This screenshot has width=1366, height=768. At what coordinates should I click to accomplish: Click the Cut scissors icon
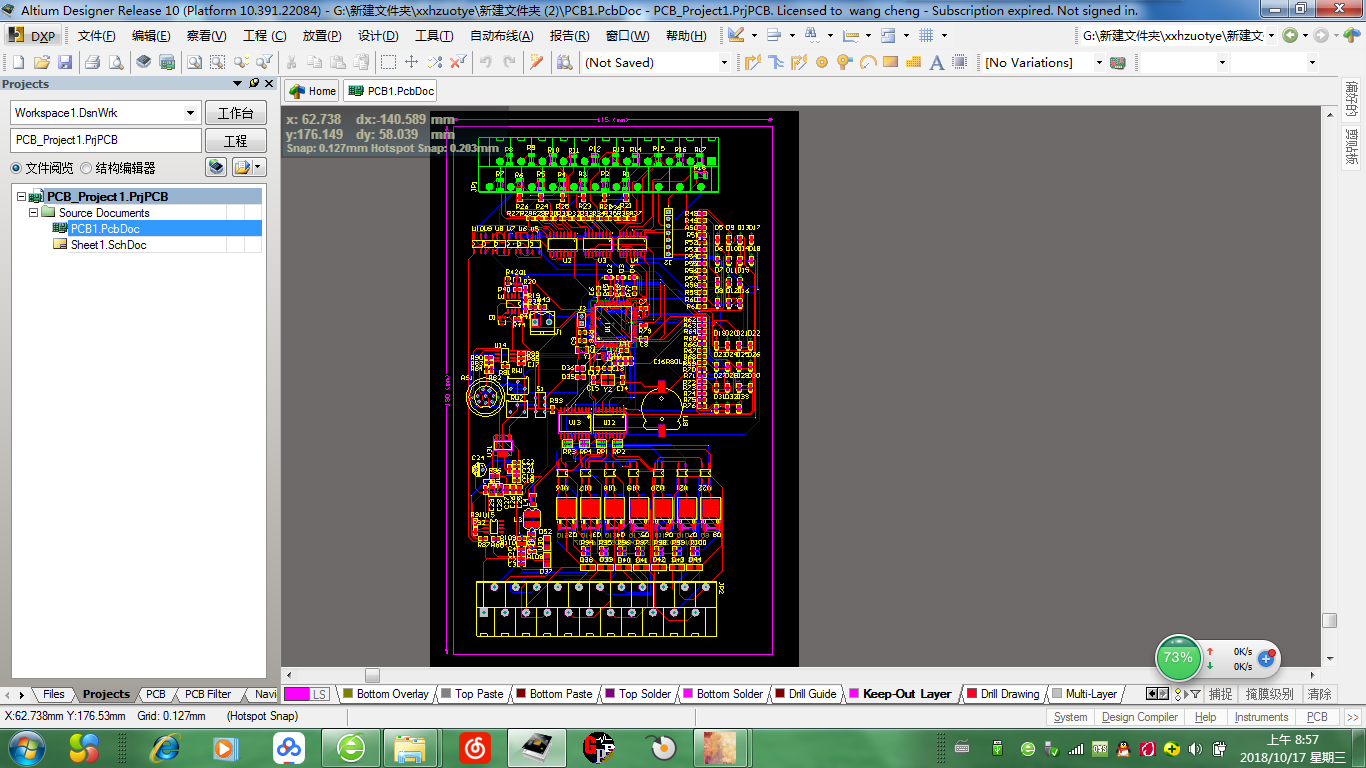point(291,62)
